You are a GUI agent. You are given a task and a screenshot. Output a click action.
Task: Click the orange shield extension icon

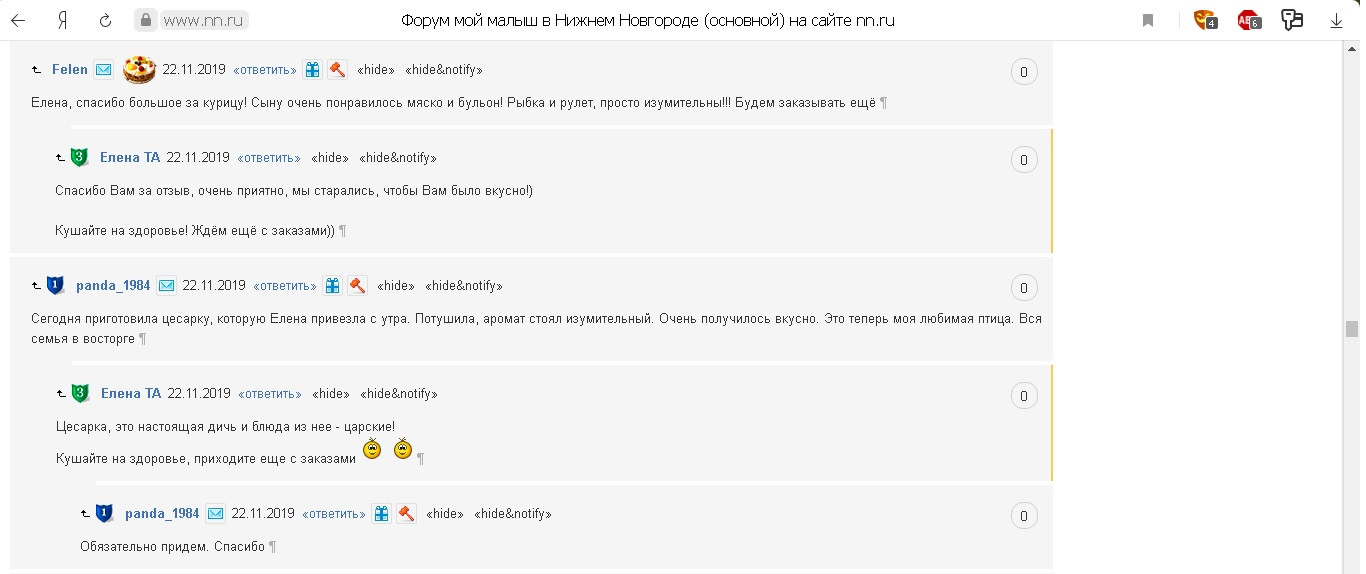(1204, 20)
